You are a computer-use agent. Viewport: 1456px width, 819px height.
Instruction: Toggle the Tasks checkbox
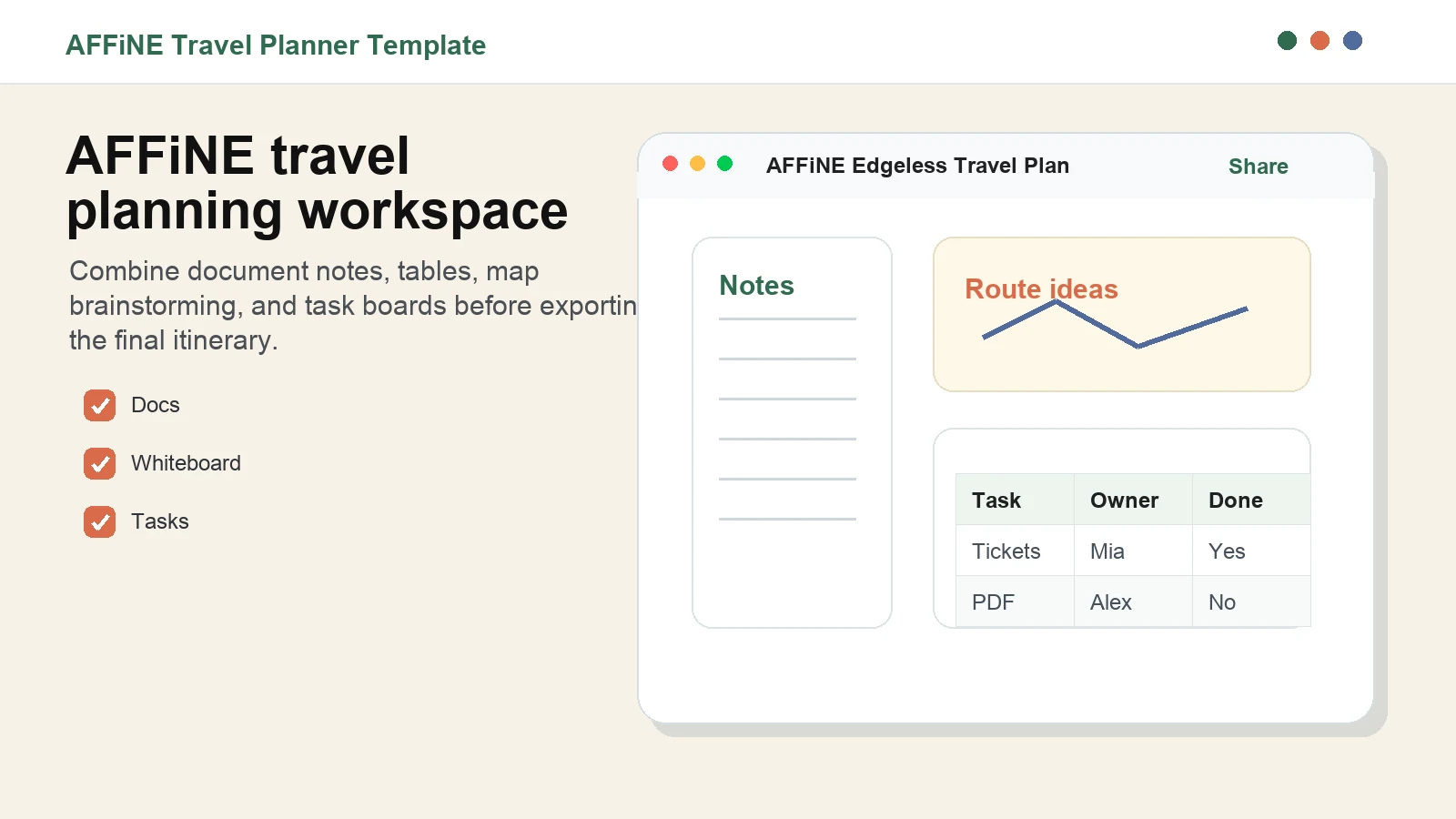[99, 521]
